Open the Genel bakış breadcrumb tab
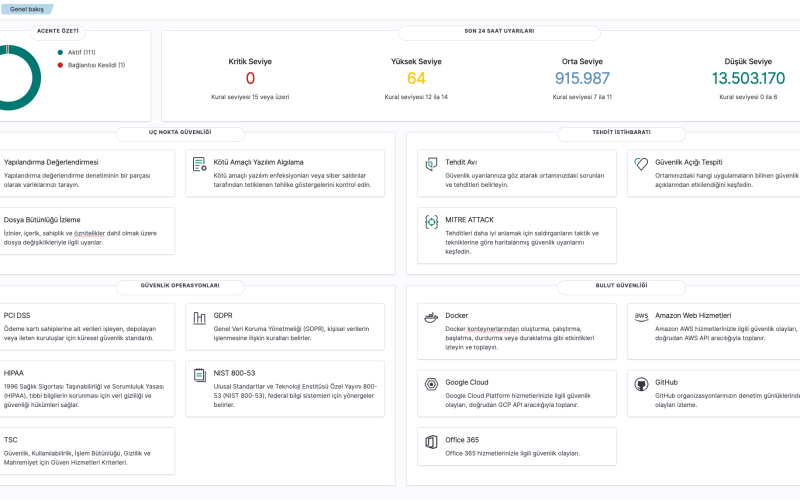800x500 pixels. pos(25,8)
